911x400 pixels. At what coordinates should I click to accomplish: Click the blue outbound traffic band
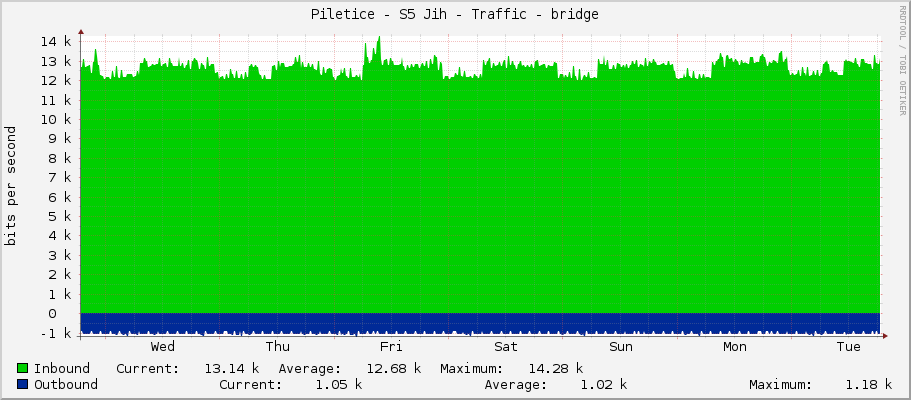click(x=480, y=323)
